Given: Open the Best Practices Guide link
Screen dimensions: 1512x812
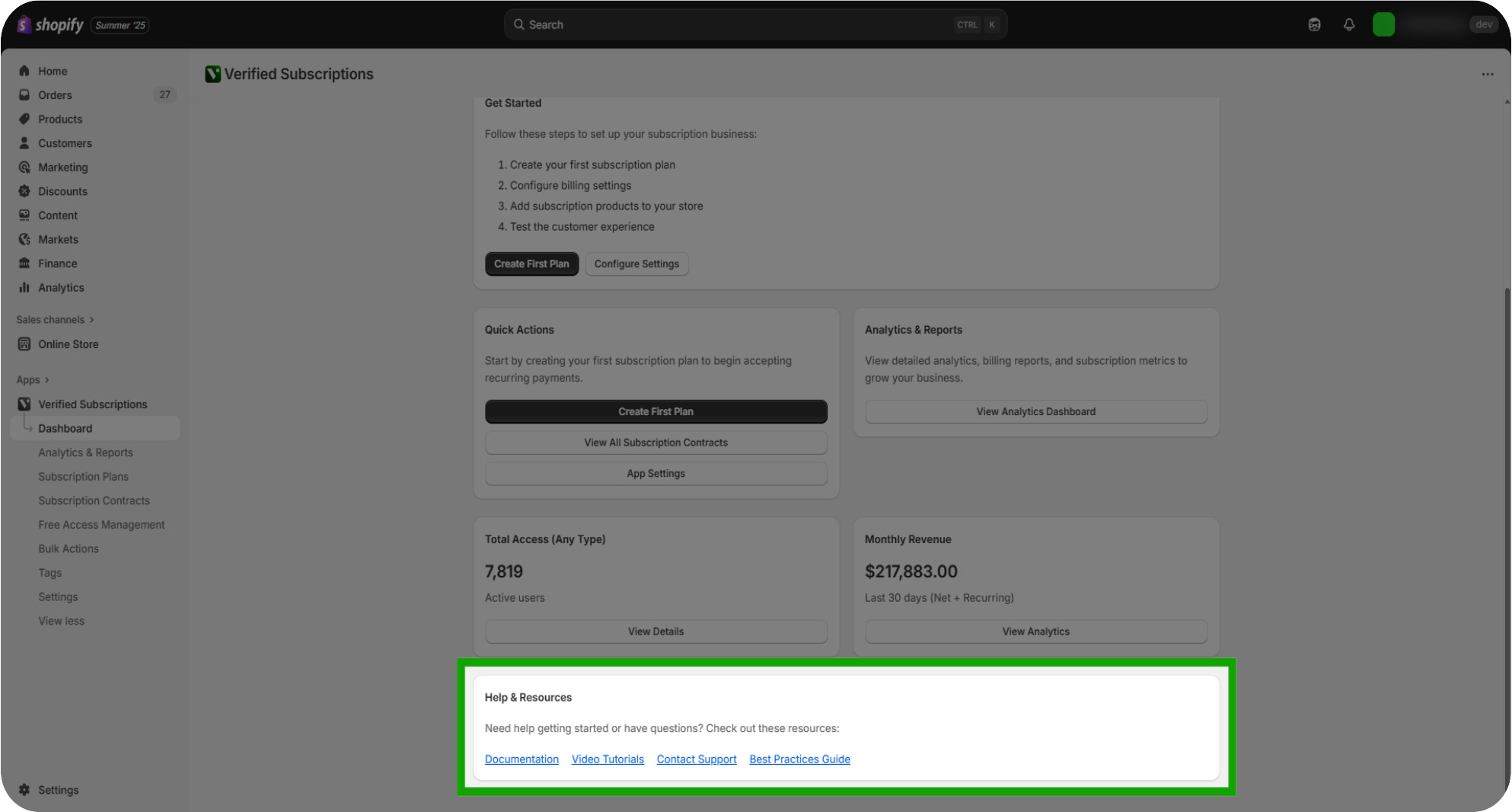Looking at the screenshot, I should pos(799,759).
